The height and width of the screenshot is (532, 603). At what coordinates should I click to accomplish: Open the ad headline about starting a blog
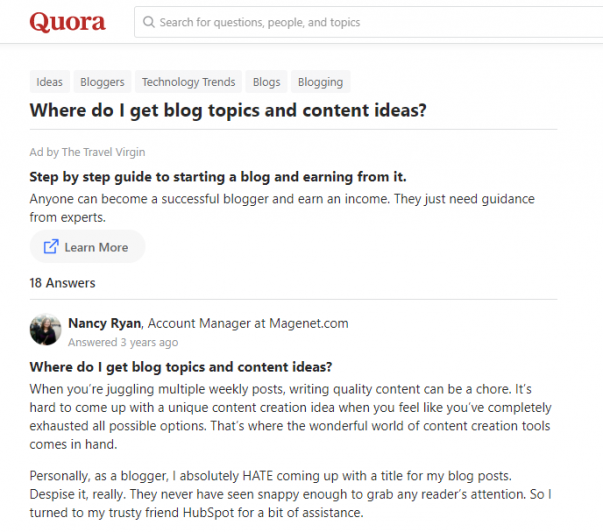[x=218, y=177]
